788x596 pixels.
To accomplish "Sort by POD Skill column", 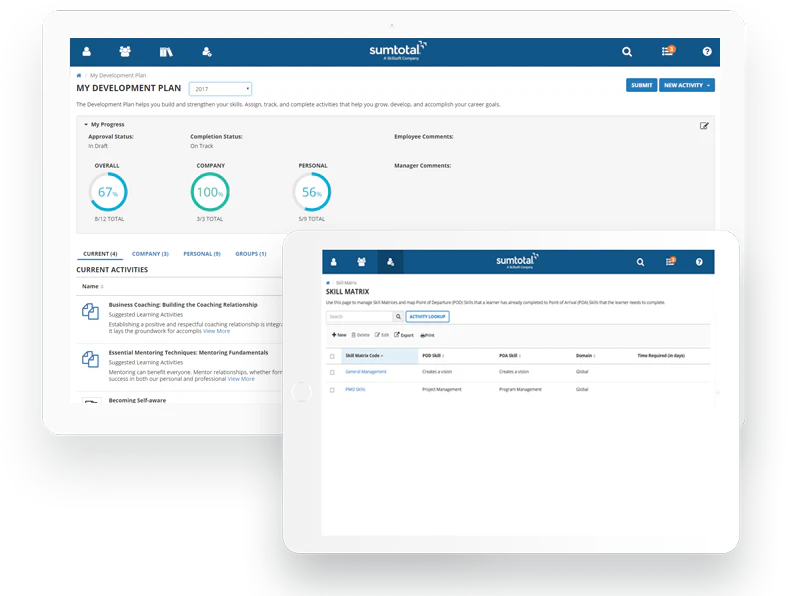I will (433, 355).
